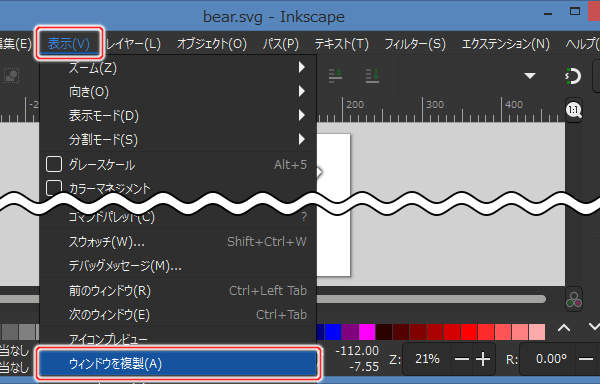
Task: Pick the bright pure red swatch
Action: (x=469, y=332)
